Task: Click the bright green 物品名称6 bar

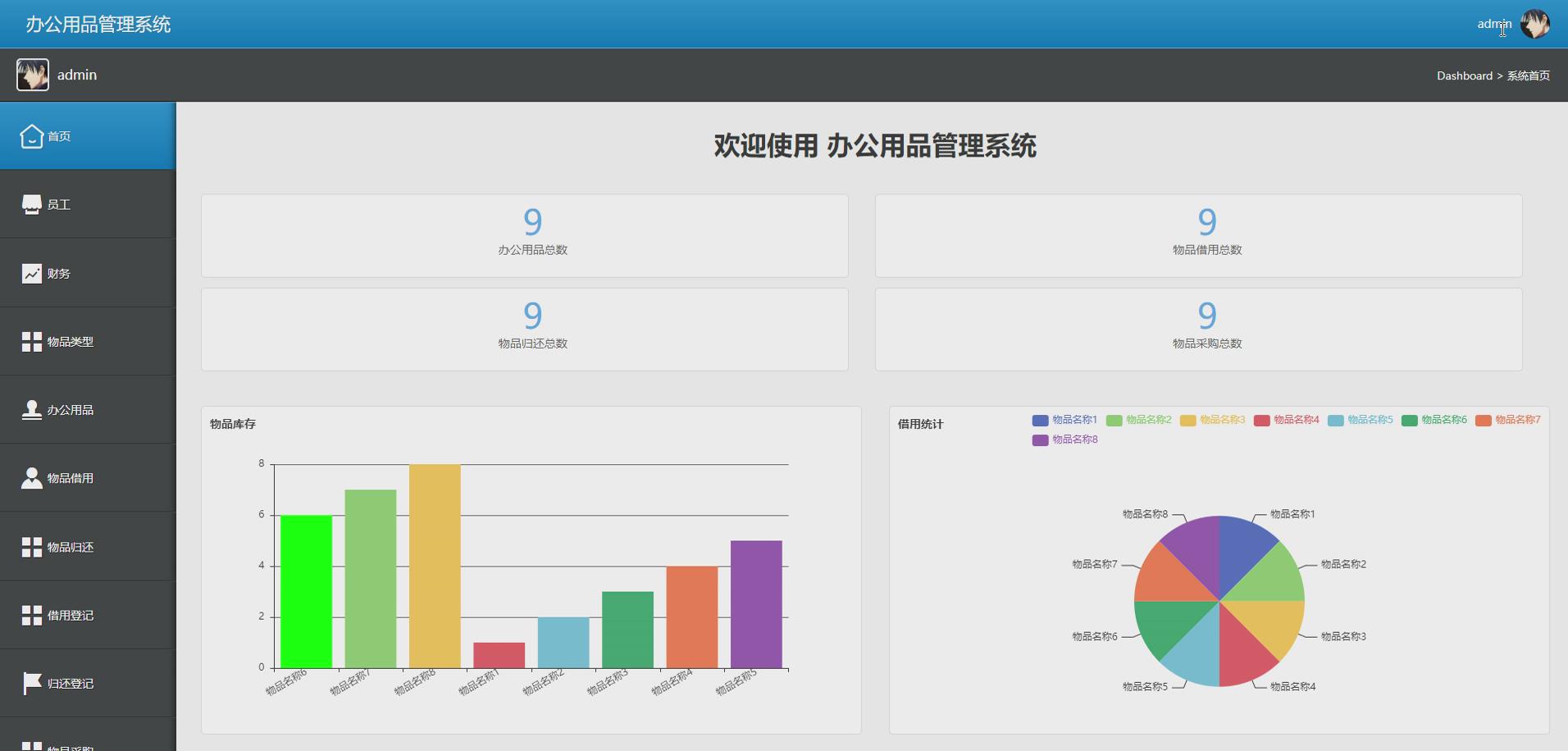Action: point(306,592)
